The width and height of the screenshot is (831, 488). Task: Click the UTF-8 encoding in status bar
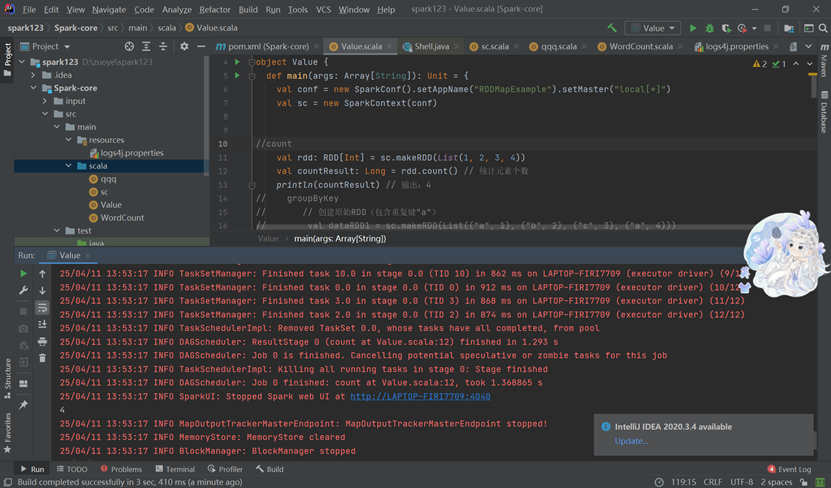(741, 482)
